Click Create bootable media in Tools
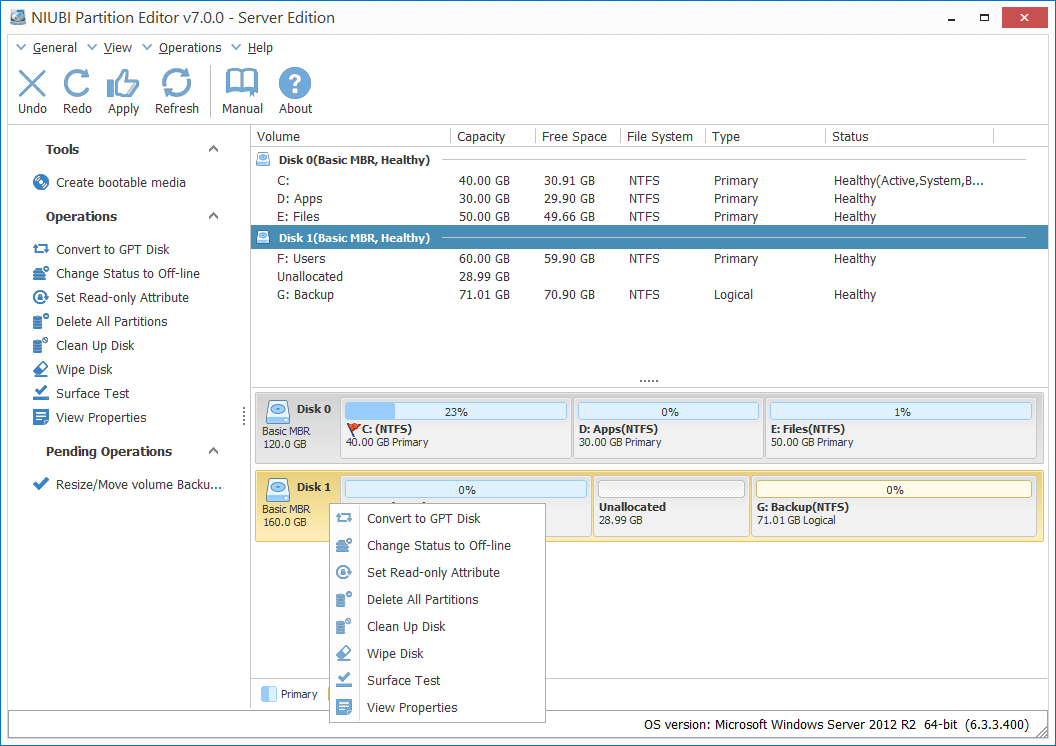Image resolution: width=1056 pixels, height=746 pixels. pos(120,182)
